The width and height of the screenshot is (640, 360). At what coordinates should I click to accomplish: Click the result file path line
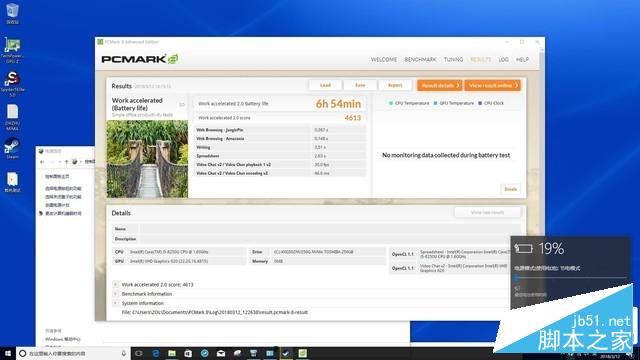click(x=215, y=312)
